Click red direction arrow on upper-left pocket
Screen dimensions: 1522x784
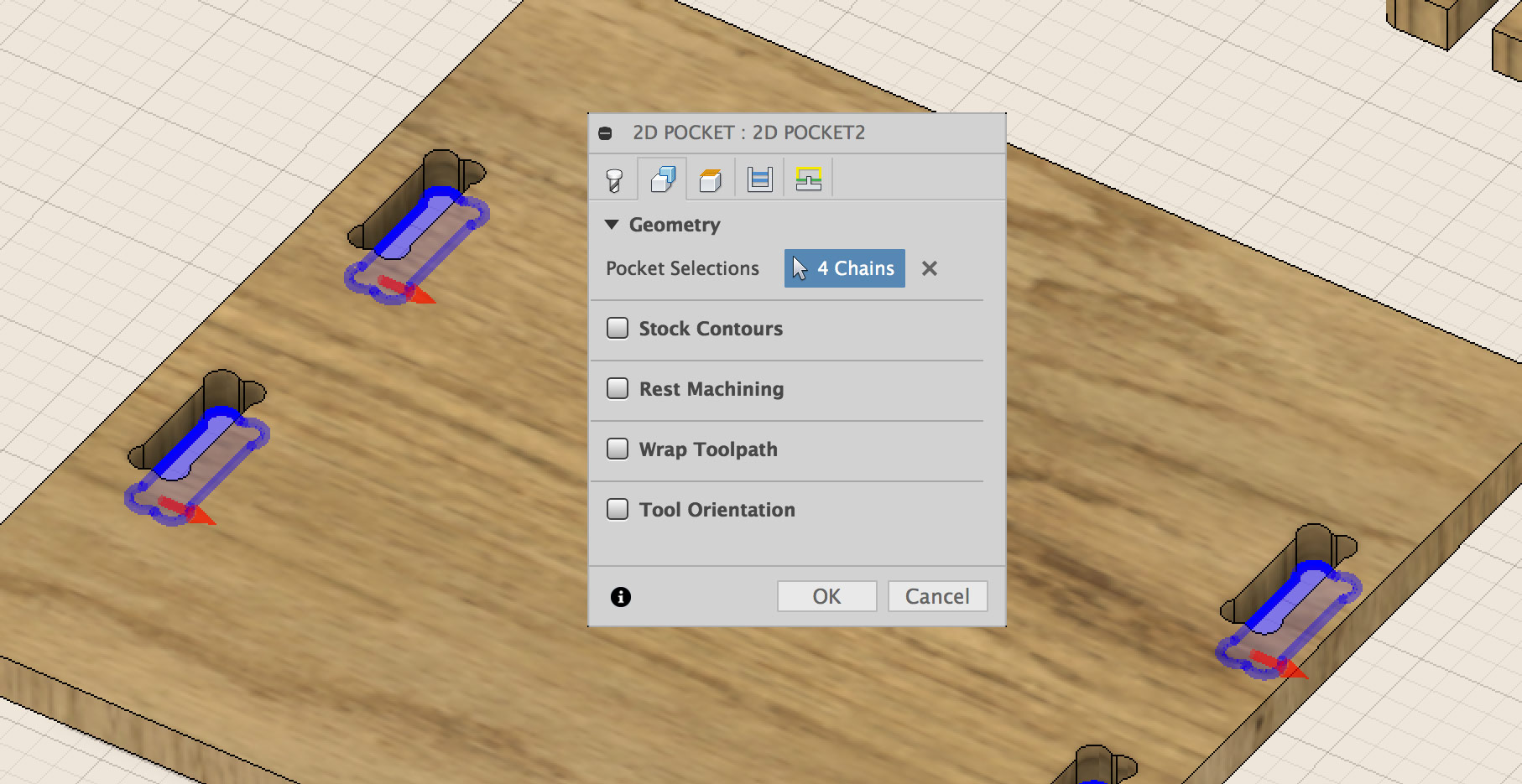[418, 291]
